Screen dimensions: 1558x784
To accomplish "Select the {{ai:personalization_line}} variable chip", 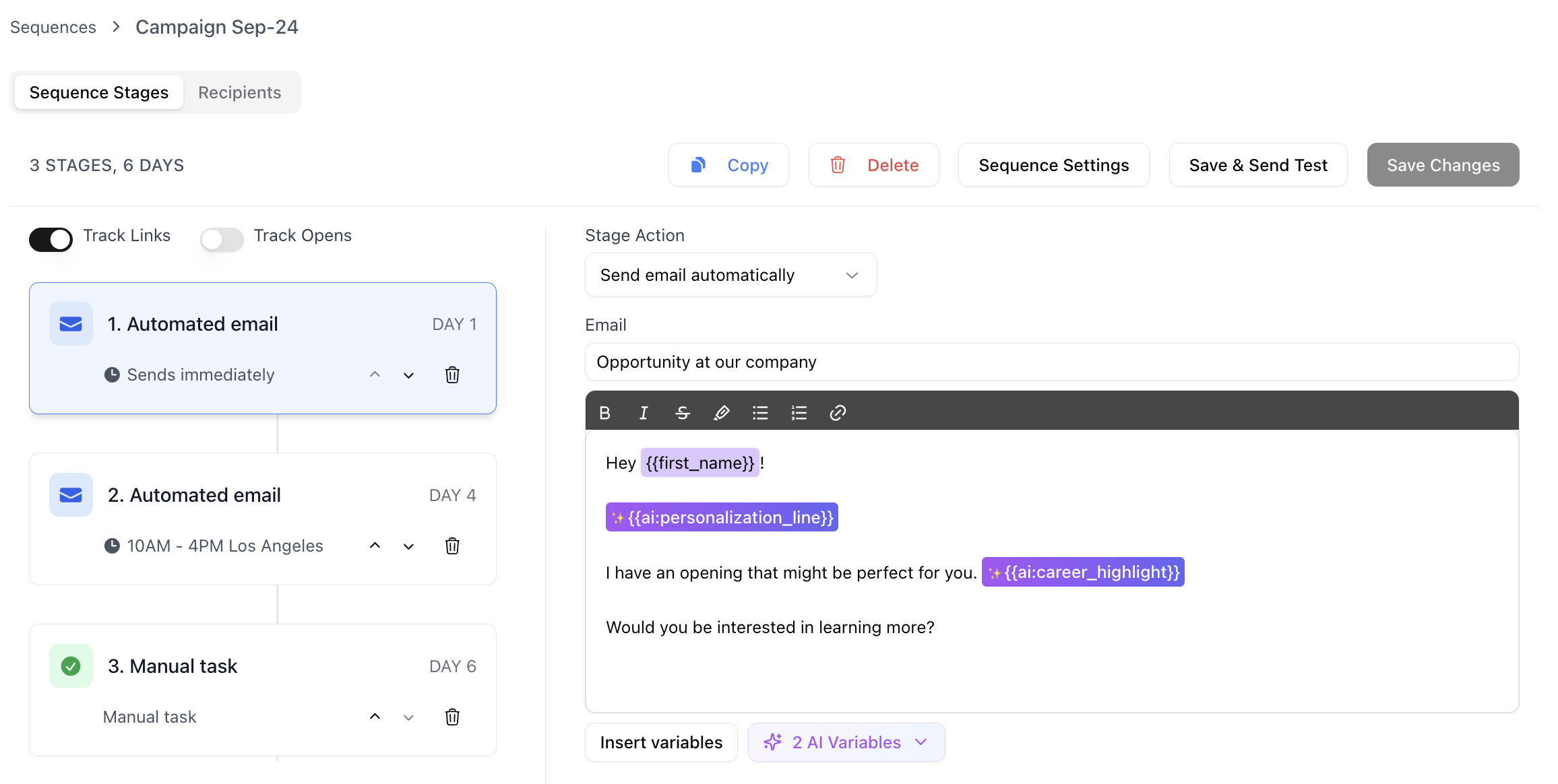I will pos(722,517).
